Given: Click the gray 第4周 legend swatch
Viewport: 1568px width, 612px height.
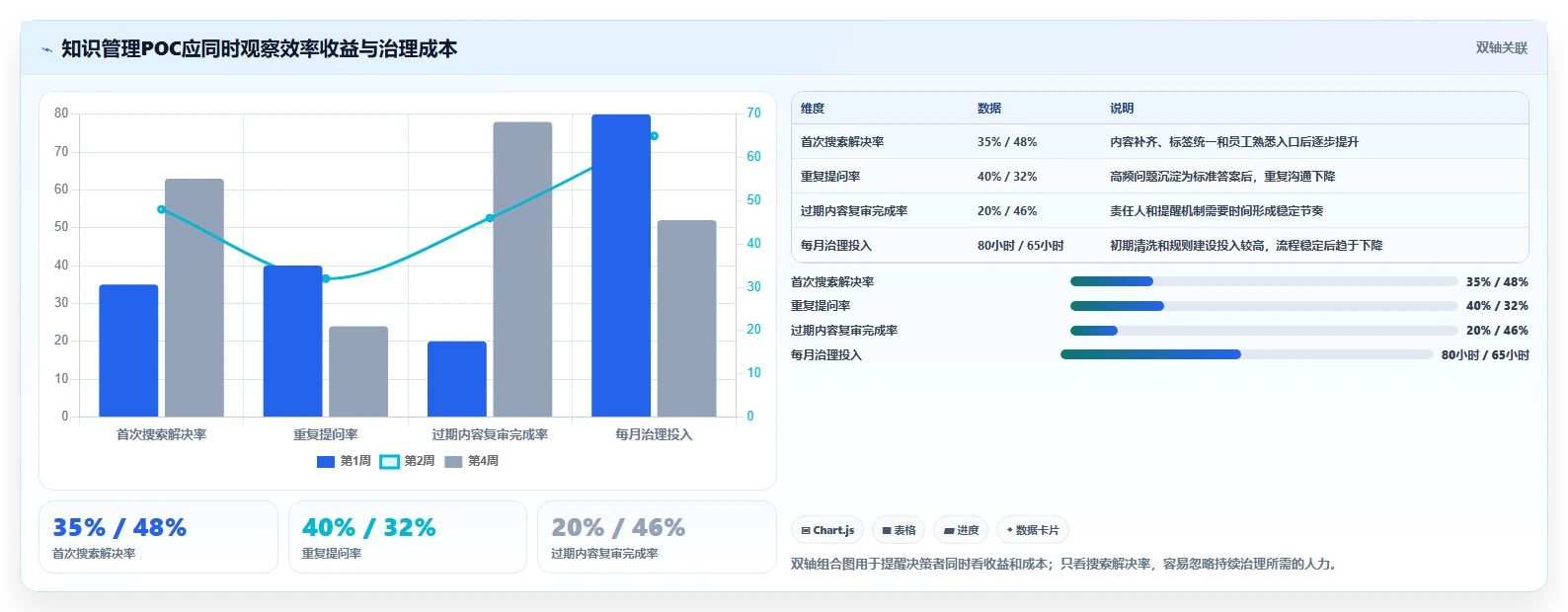Looking at the screenshot, I should coord(453,461).
